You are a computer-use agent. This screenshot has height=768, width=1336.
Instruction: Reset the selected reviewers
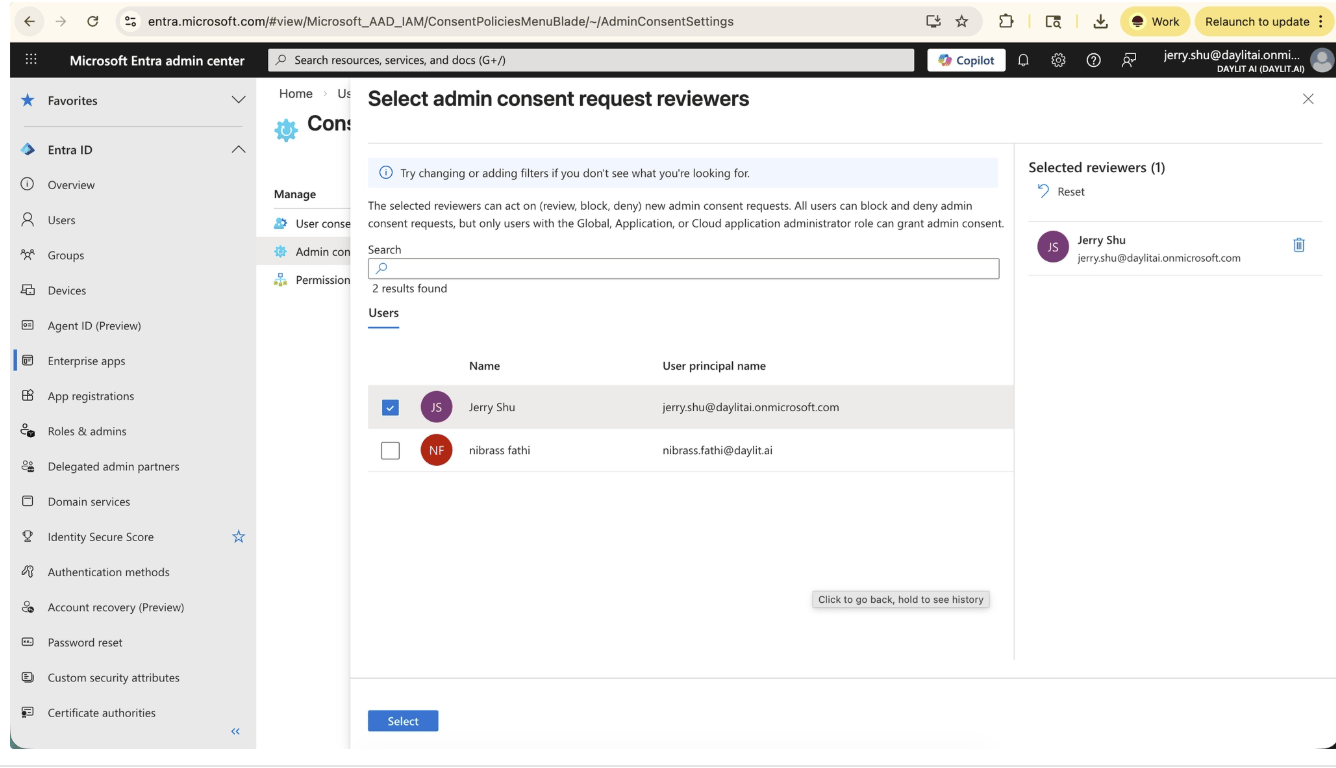coord(1061,192)
